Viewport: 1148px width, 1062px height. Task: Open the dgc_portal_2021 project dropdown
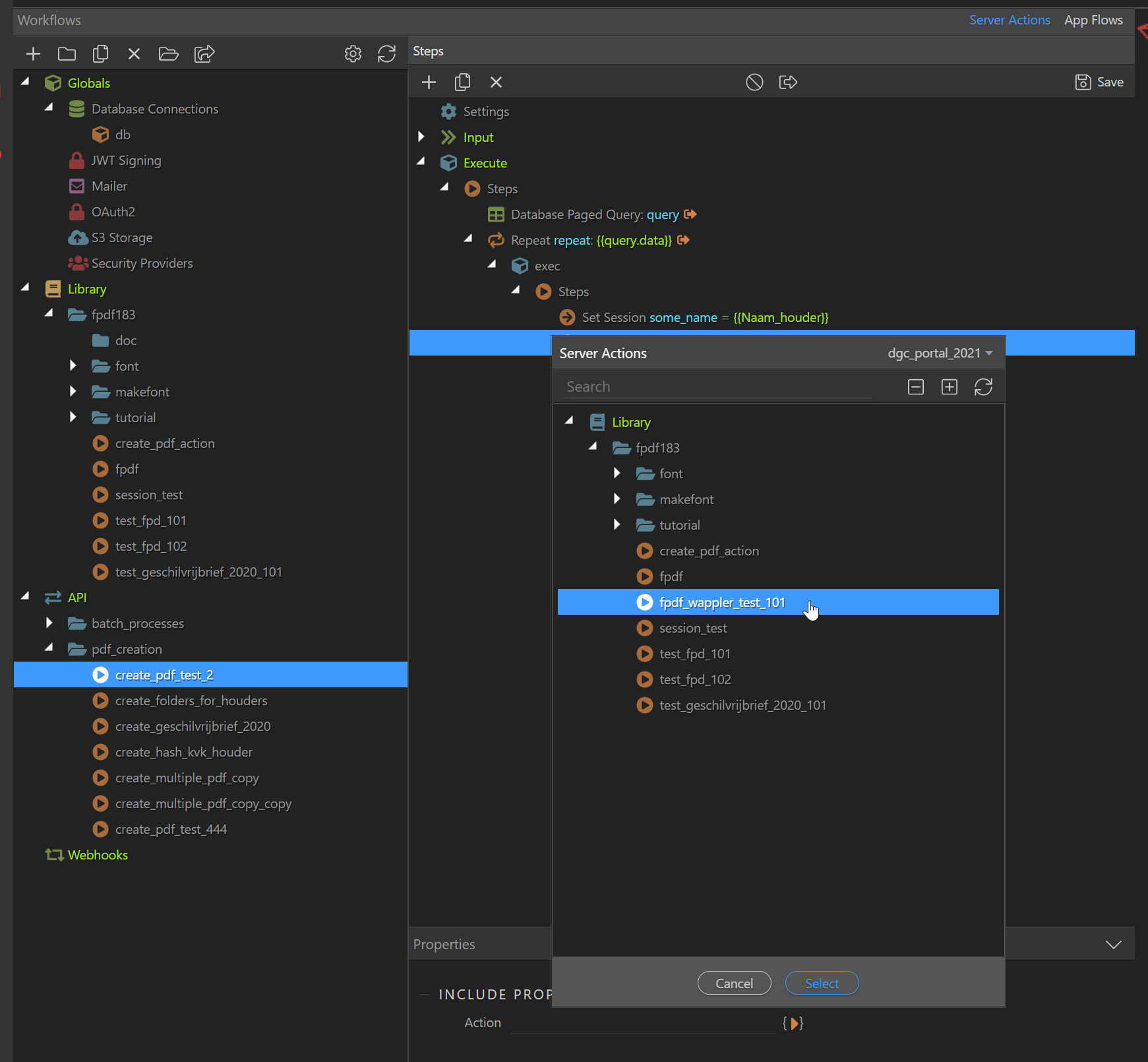tap(940, 354)
